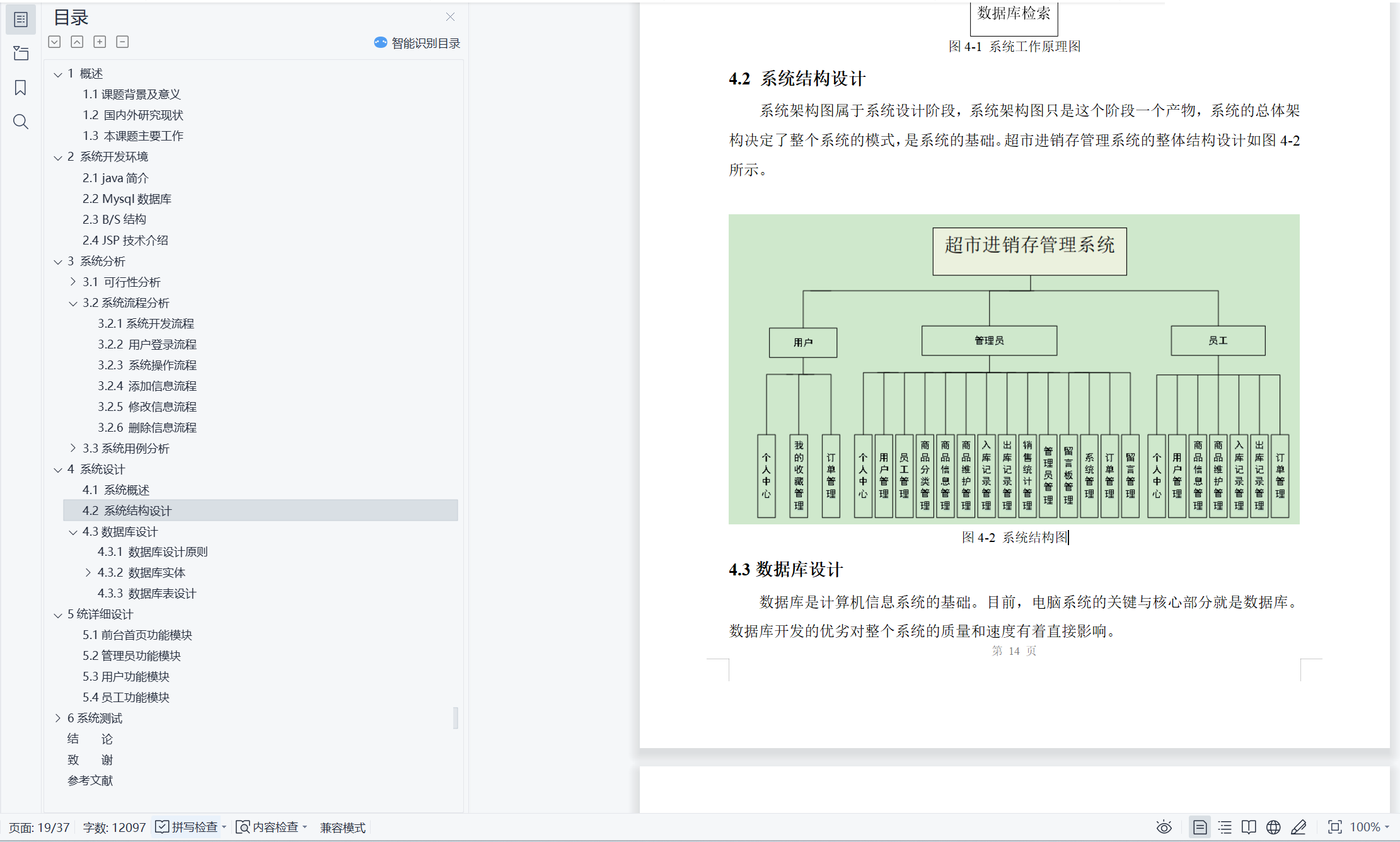Open 内容检查 in the status bar
This screenshot has width=1400, height=842.
click(269, 827)
